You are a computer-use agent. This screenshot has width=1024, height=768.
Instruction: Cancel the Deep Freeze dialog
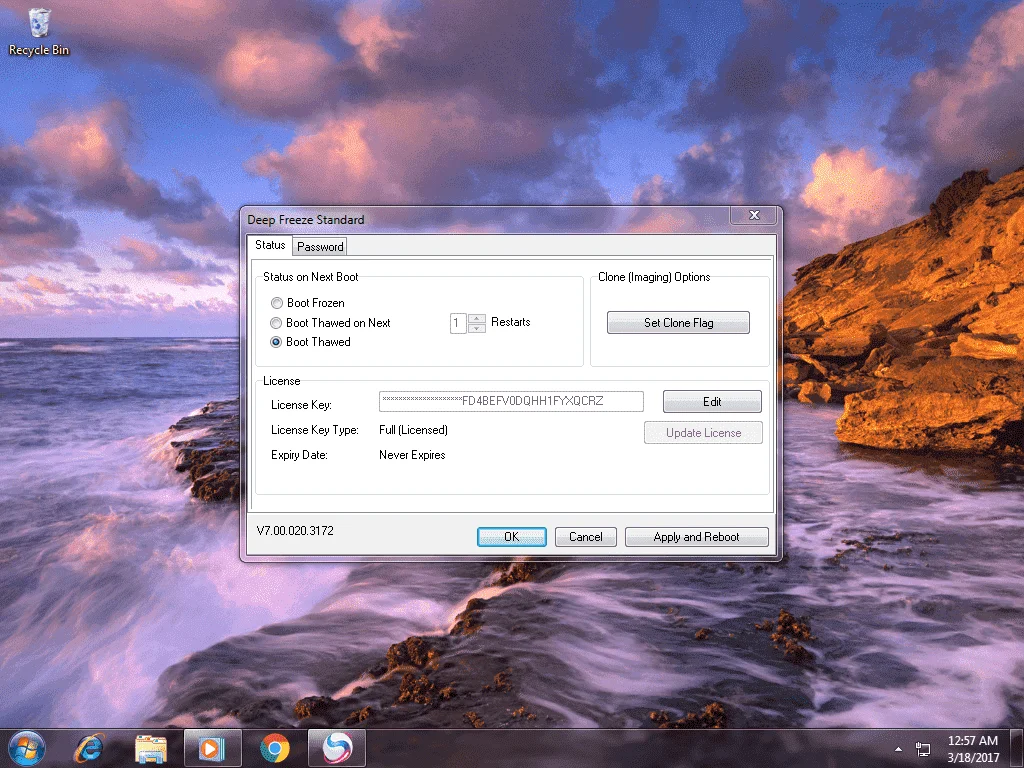coord(586,537)
